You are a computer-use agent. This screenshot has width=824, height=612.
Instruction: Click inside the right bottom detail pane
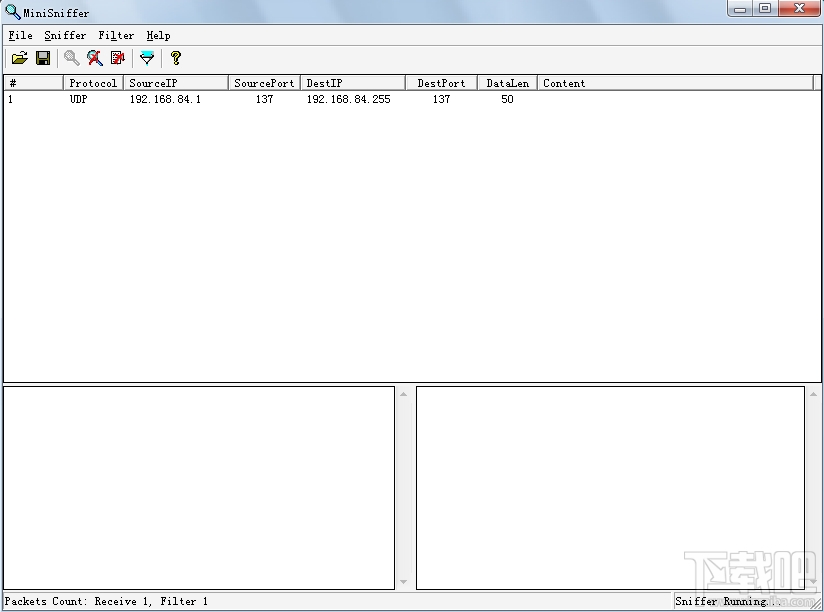point(610,488)
